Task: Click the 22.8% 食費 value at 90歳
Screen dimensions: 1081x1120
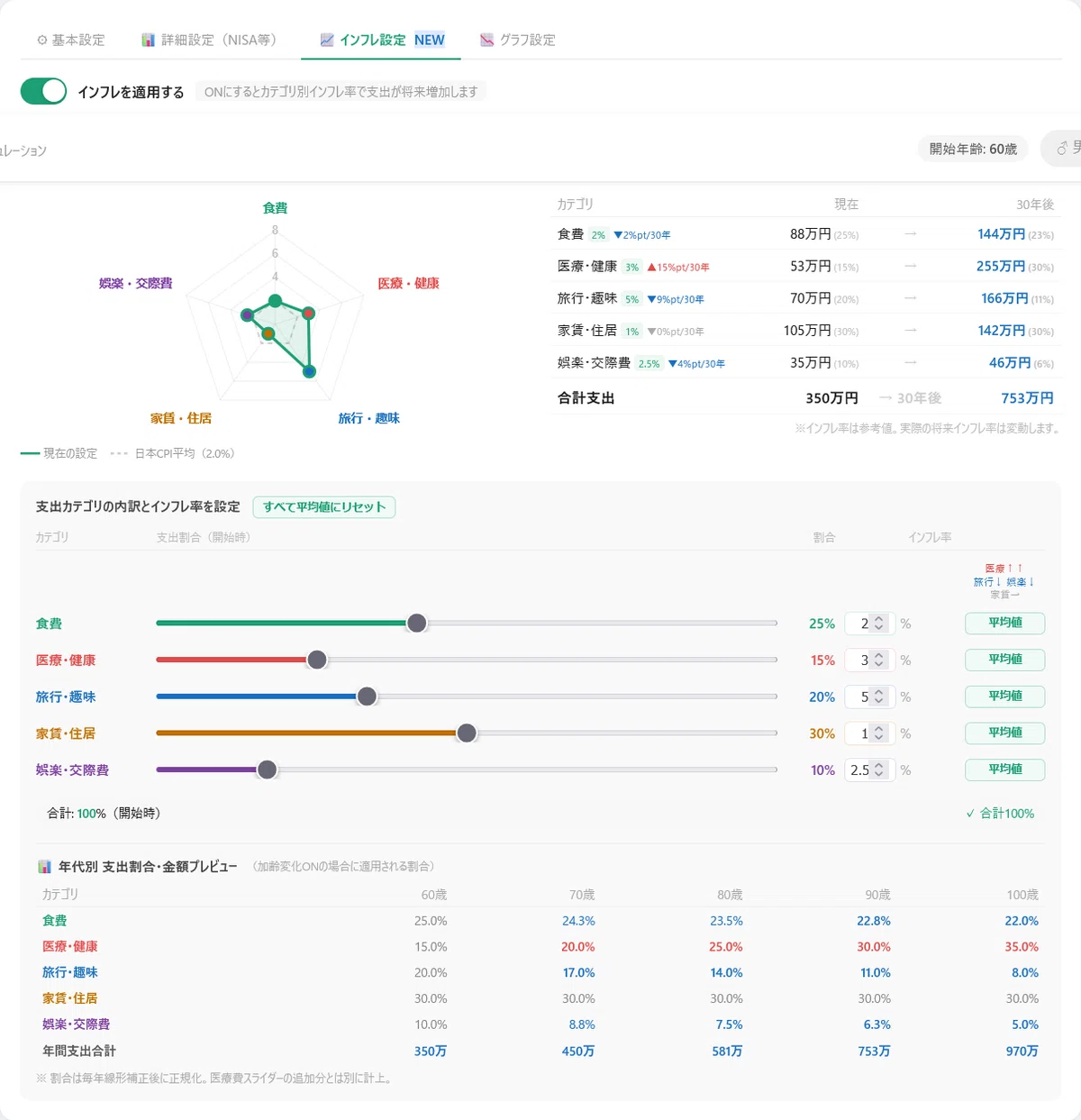Action: [874, 921]
